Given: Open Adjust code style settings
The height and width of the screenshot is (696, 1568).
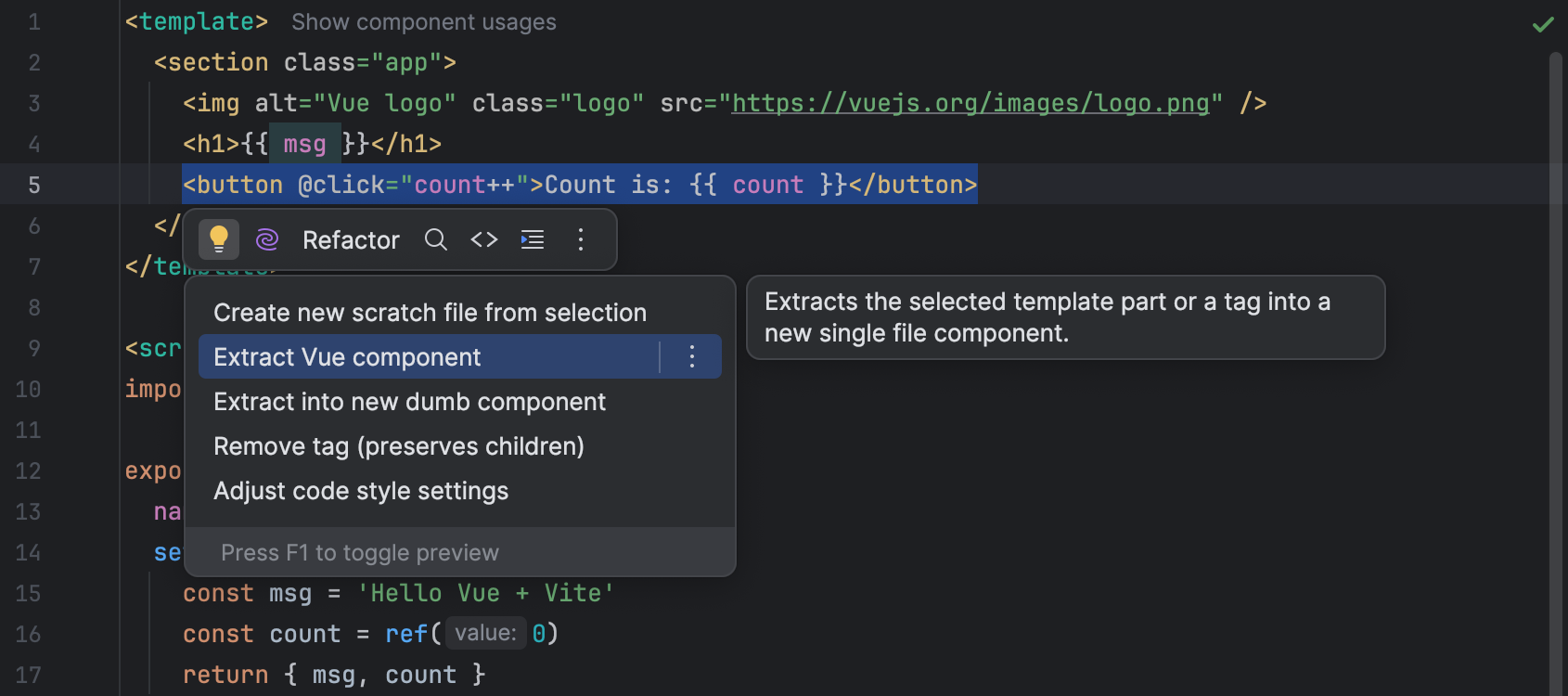Looking at the screenshot, I should point(360,491).
